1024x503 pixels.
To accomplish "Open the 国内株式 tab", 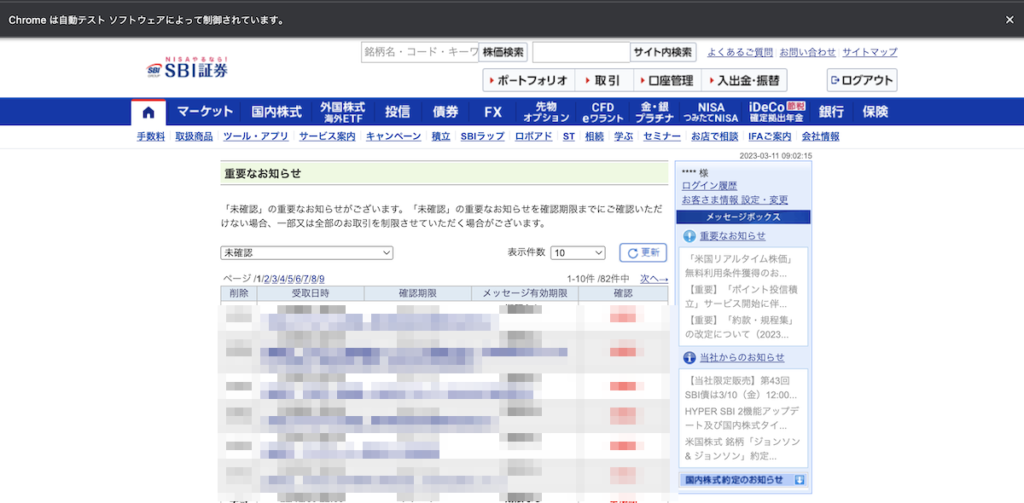I will point(277,112).
